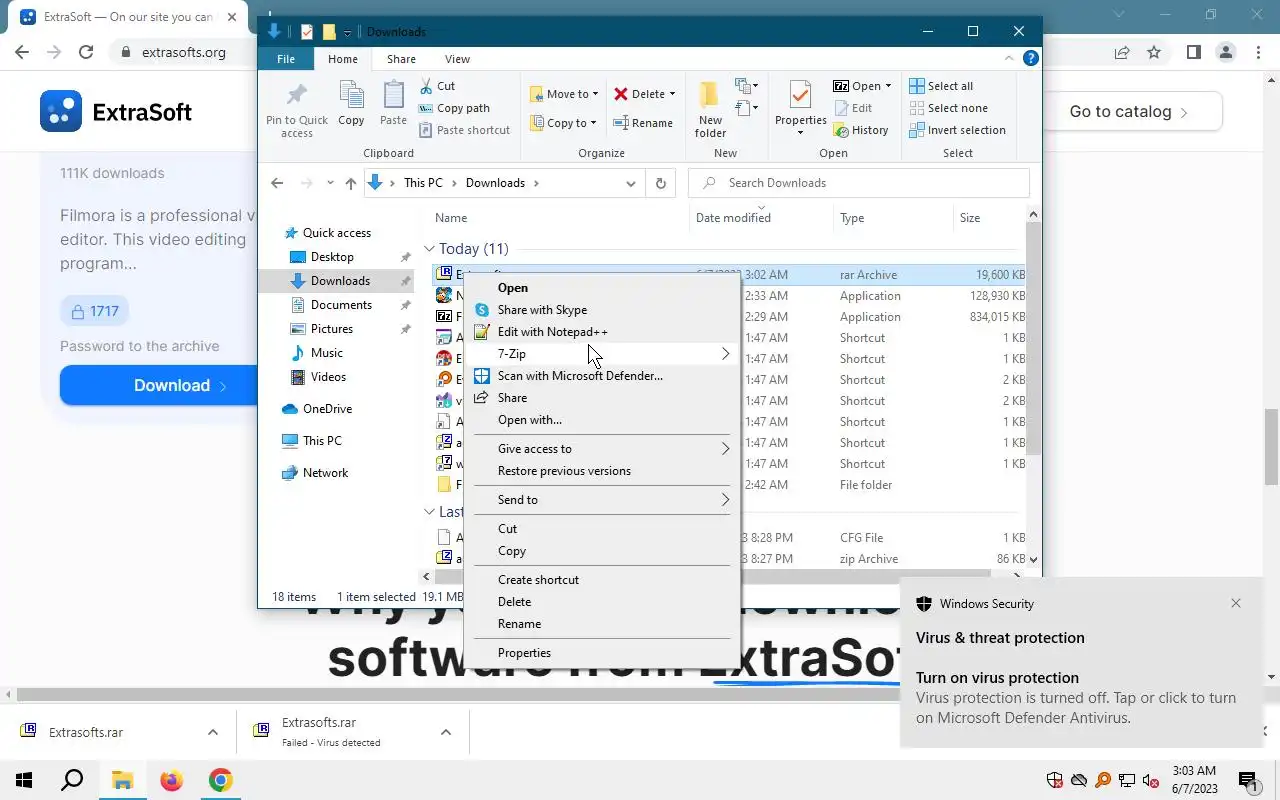This screenshot has width=1280, height=800.
Task: Click Pin to Quick access in the ribbon
Action: click(297, 110)
